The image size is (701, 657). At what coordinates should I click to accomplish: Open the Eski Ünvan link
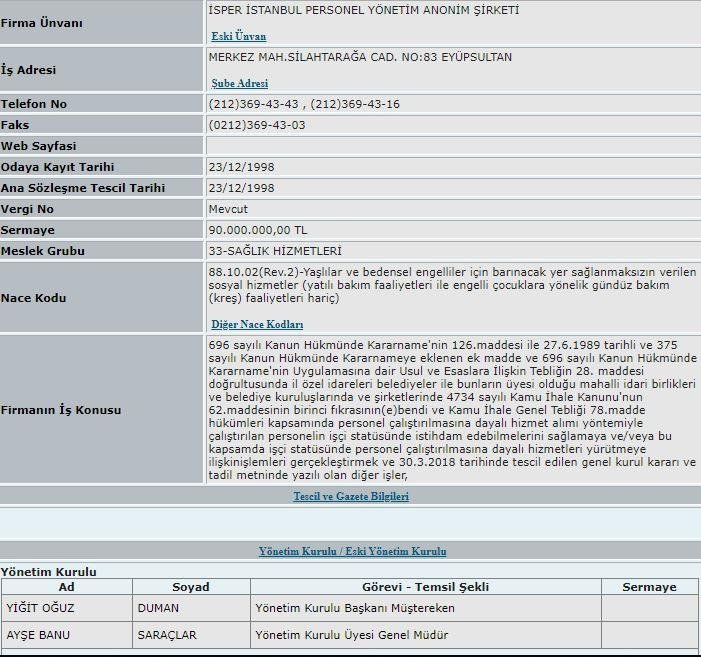coord(238,36)
